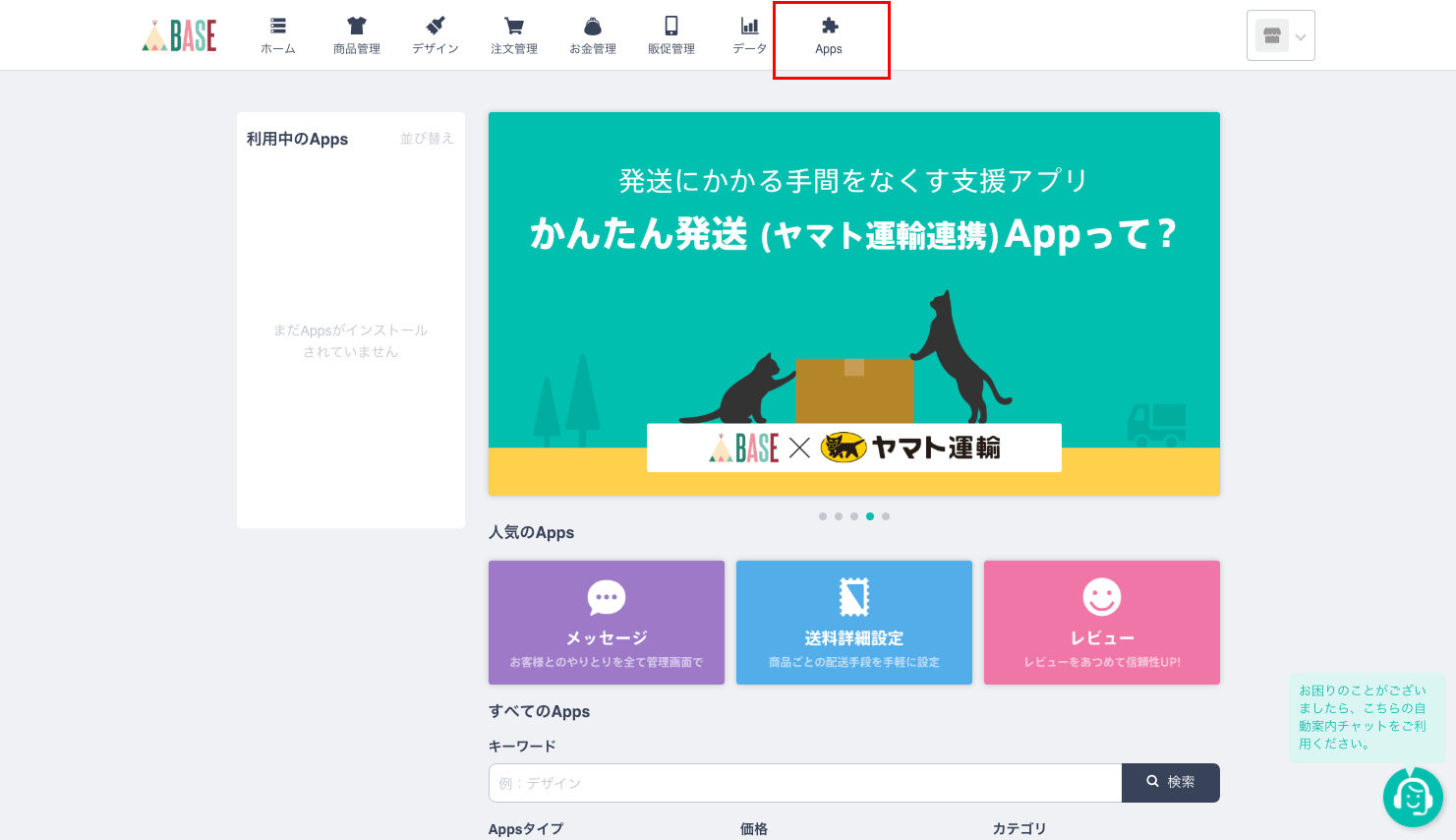Click the BASE logo
Image resolution: width=1456 pixels, height=840 pixels.
coord(179,35)
